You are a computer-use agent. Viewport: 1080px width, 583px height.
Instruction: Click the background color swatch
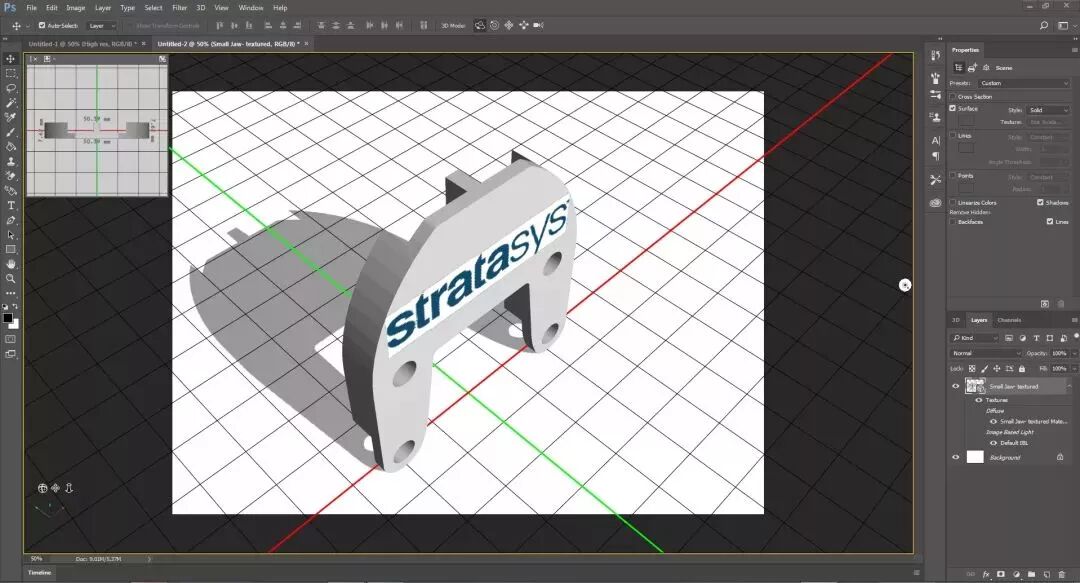pyautogui.click(x=15, y=324)
